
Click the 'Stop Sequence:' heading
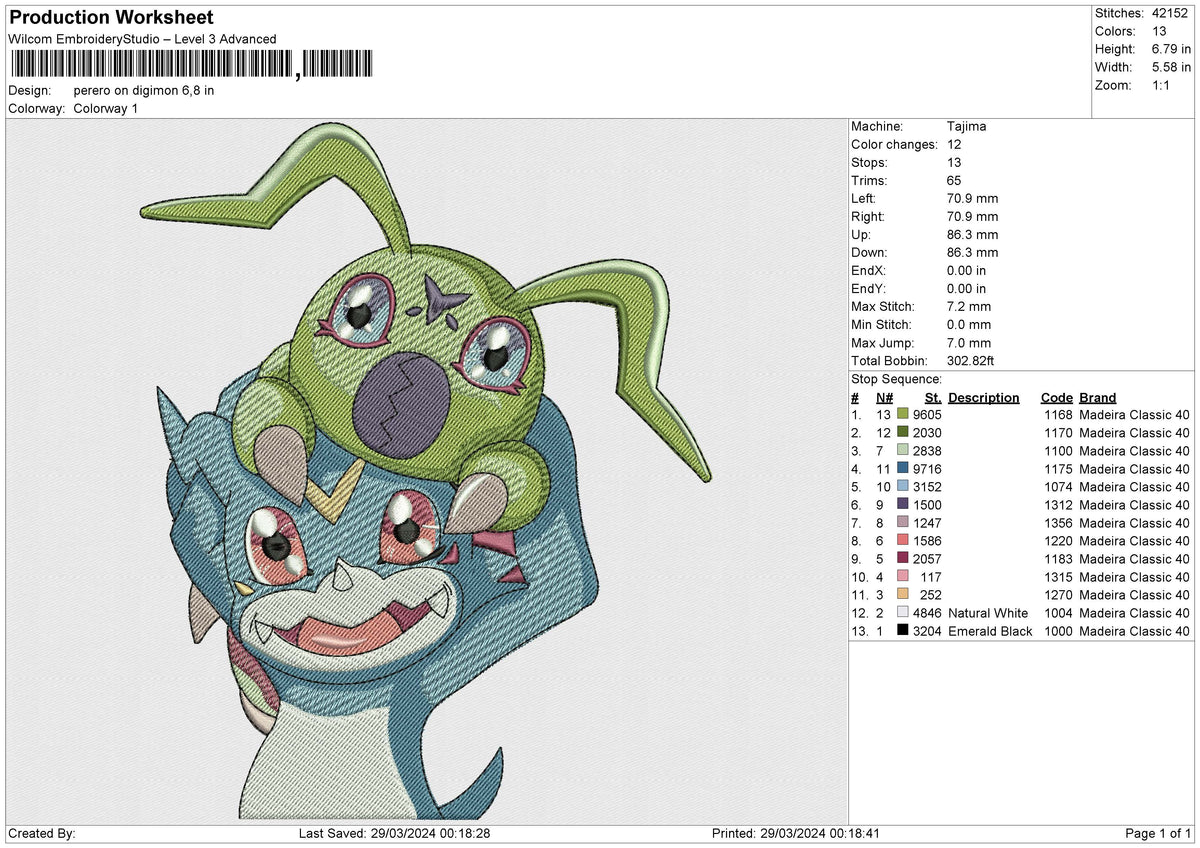tap(896, 379)
